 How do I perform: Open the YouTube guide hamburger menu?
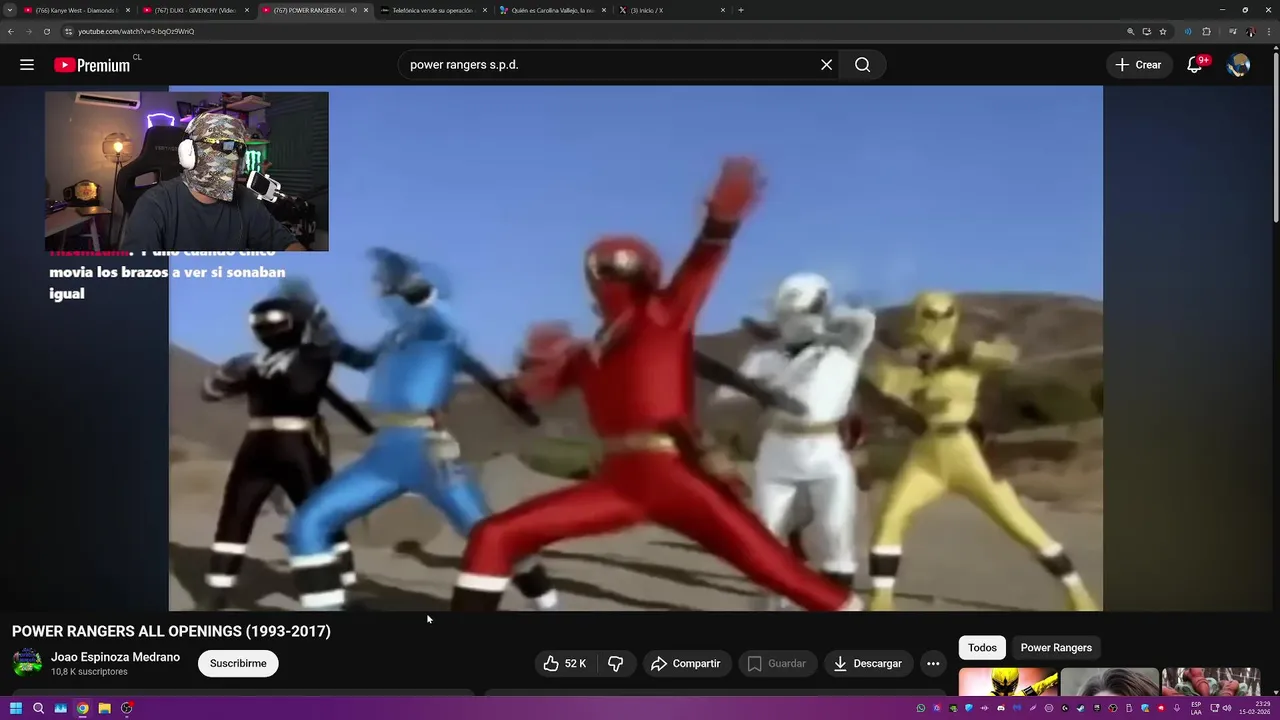tap(27, 65)
